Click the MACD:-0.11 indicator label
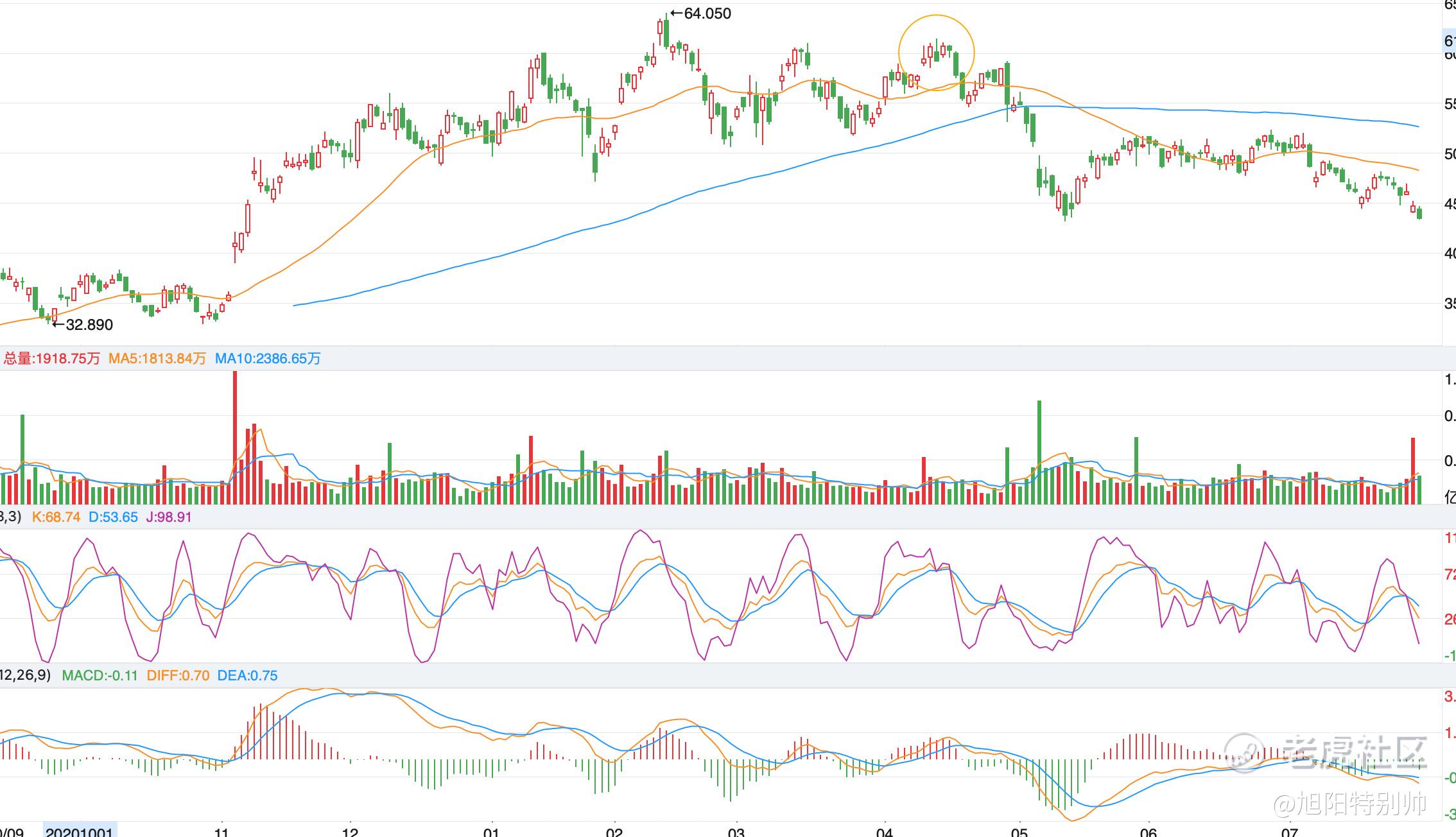1456x837 pixels. point(100,675)
